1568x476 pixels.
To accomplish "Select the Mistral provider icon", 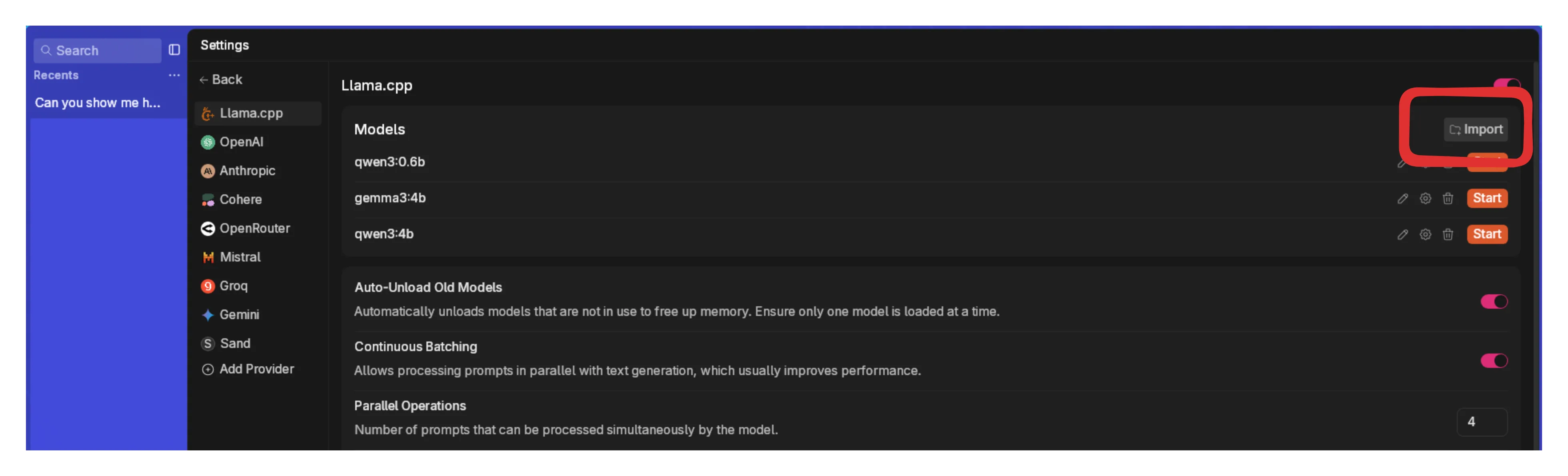I will click(x=208, y=257).
